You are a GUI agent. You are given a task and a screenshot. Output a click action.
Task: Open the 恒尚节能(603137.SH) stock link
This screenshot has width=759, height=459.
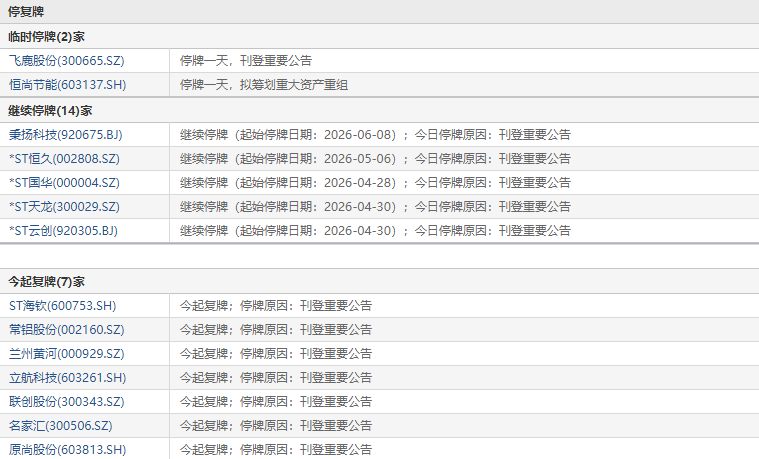click(x=67, y=85)
